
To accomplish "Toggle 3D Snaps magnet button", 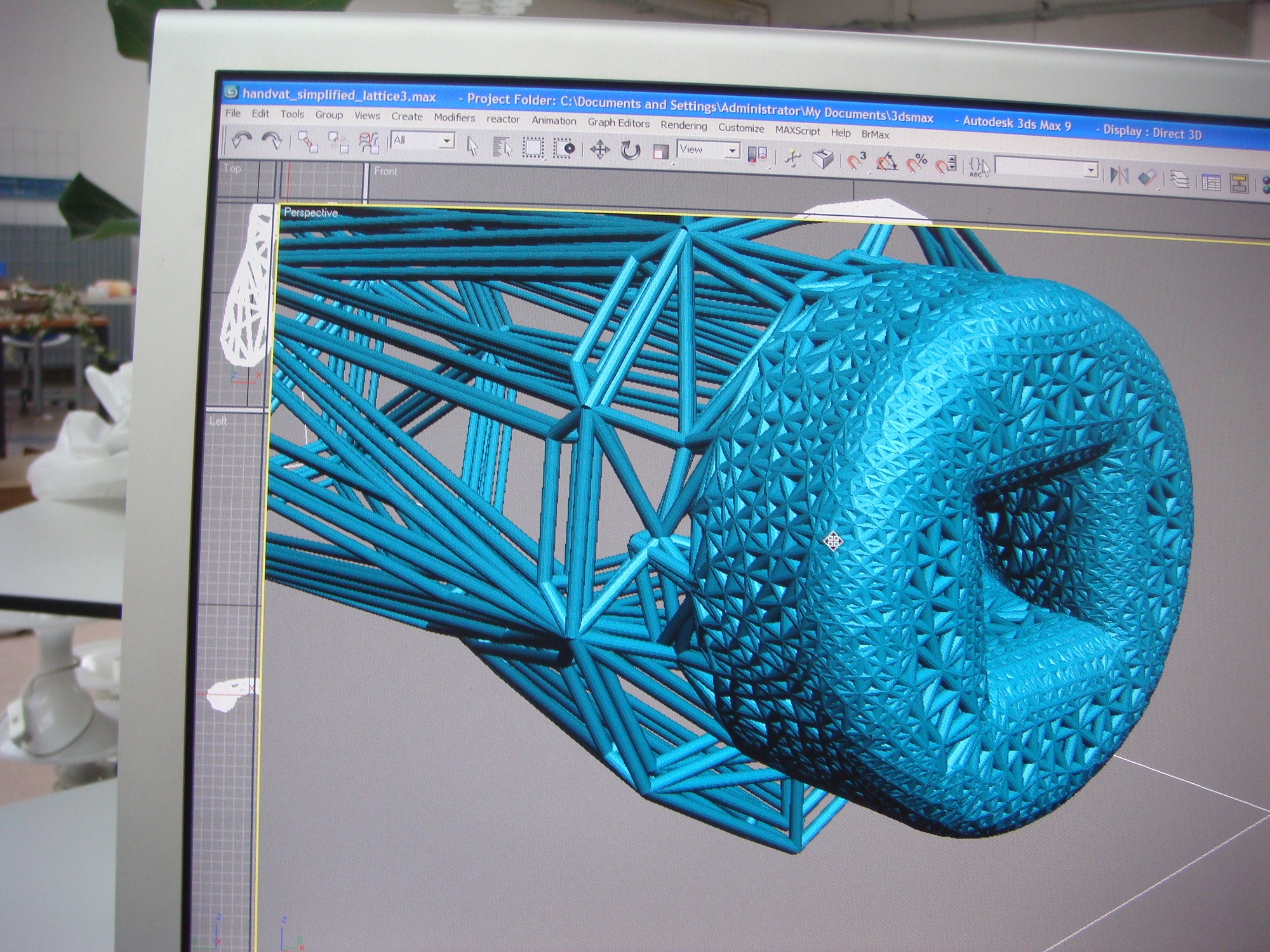I will pos(857,161).
